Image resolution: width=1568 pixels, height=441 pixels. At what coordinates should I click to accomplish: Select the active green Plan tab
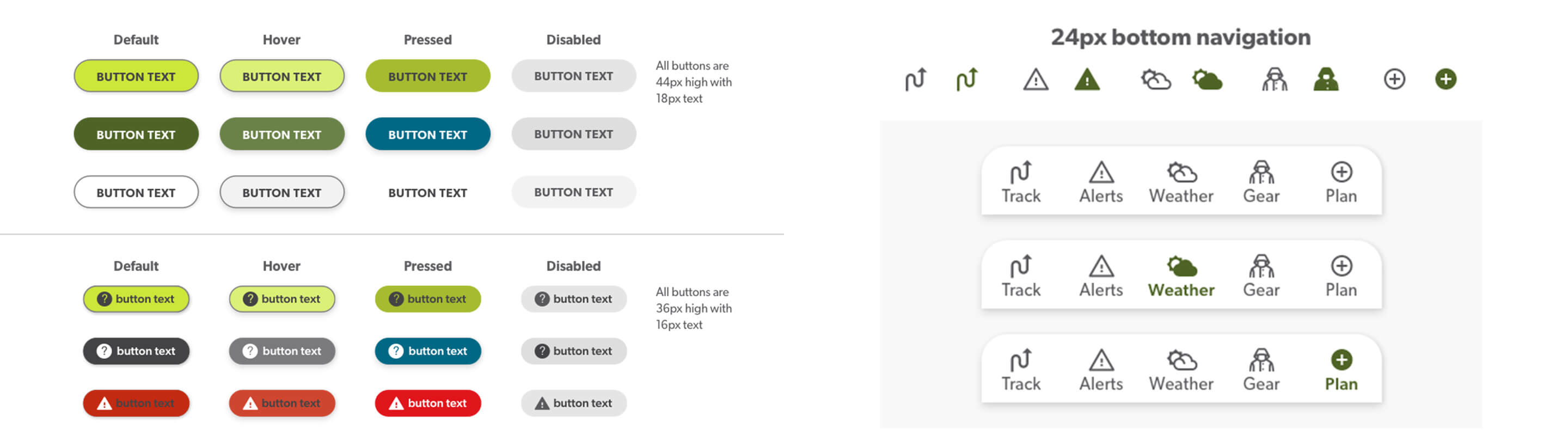click(x=1341, y=370)
